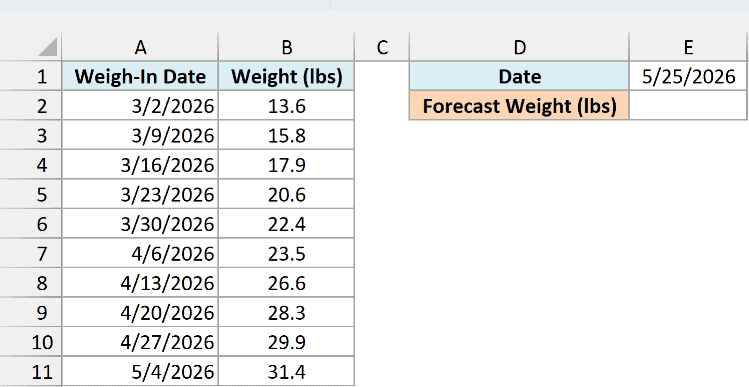Select row 10 header
749x387 pixels.
(x=31, y=342)
